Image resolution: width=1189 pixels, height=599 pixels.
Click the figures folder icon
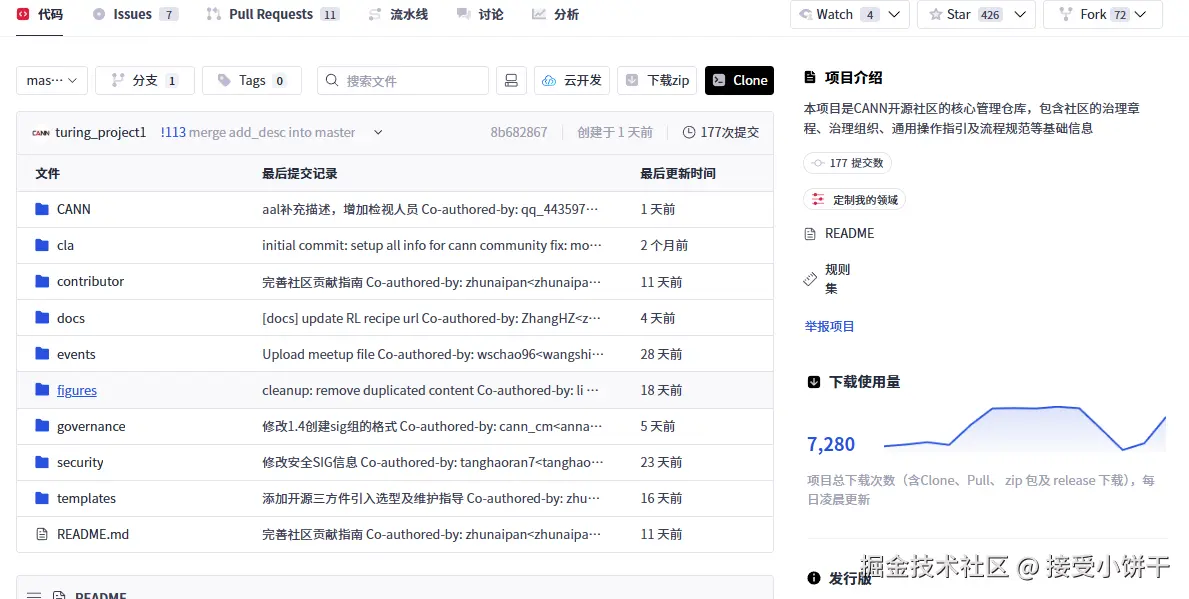42,390
